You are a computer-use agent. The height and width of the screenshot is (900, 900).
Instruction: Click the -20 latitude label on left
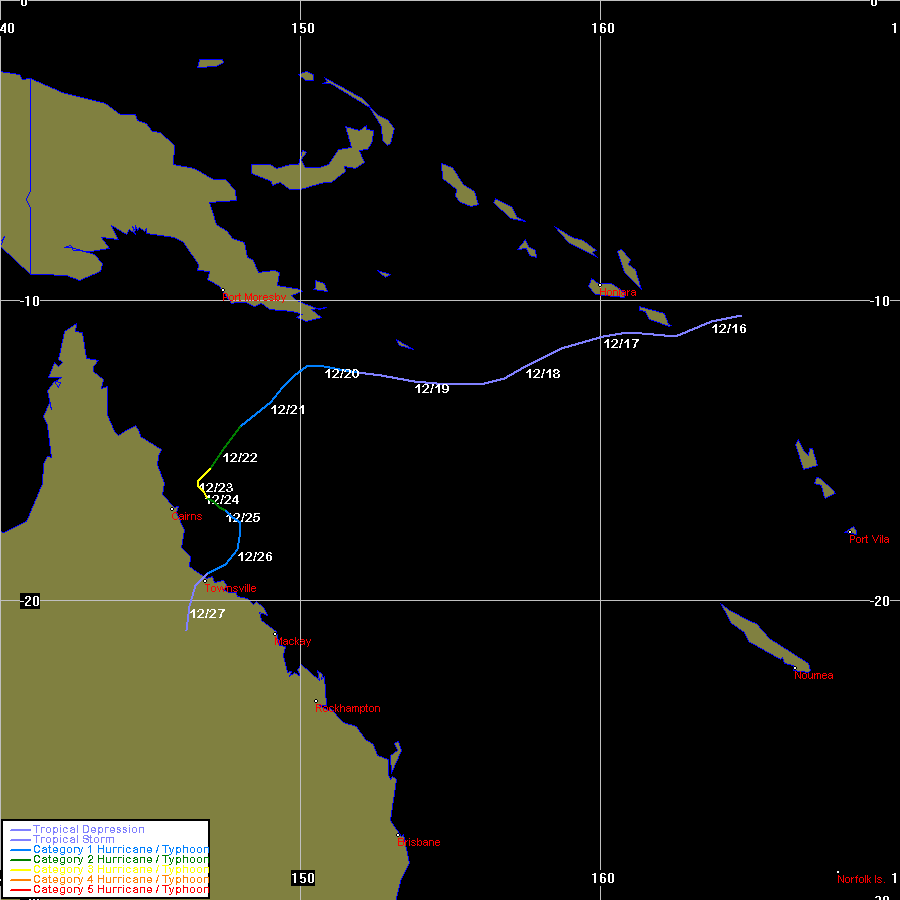28,601
